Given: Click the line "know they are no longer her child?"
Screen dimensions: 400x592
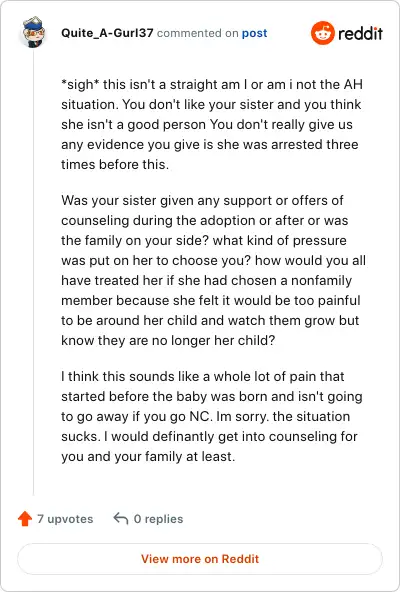Looking at the screenshot, I should (168, 341).
